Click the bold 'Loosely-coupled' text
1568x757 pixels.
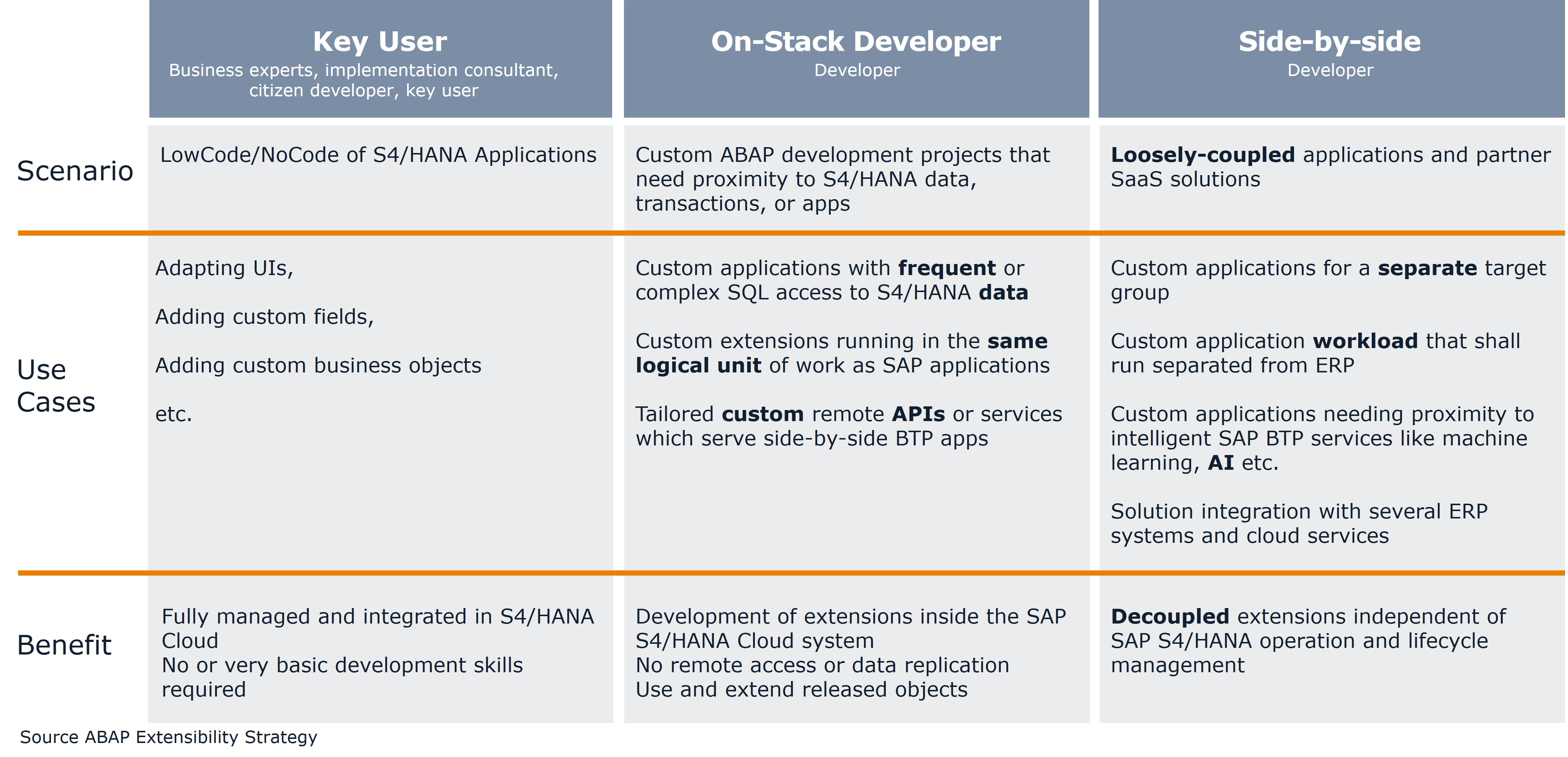pos(1203,155)
